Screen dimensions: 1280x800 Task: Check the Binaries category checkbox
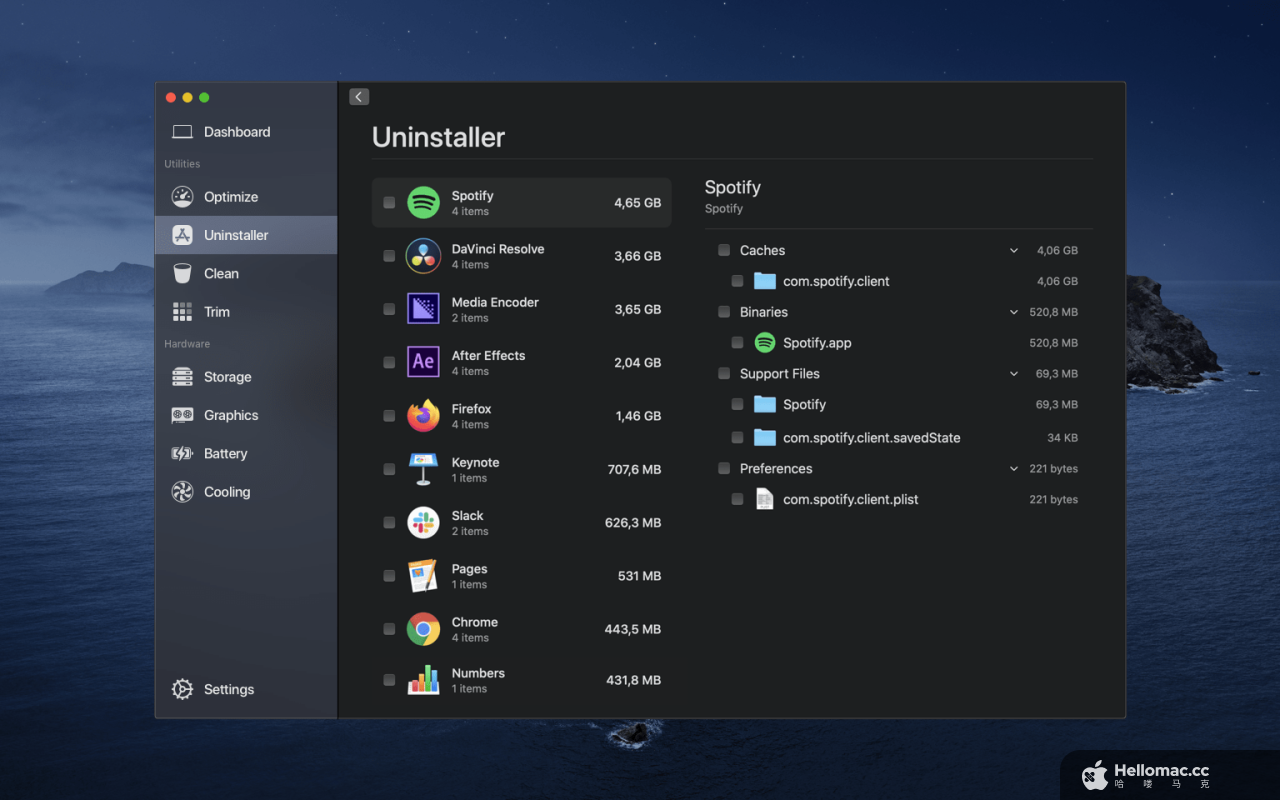point(724,312)
